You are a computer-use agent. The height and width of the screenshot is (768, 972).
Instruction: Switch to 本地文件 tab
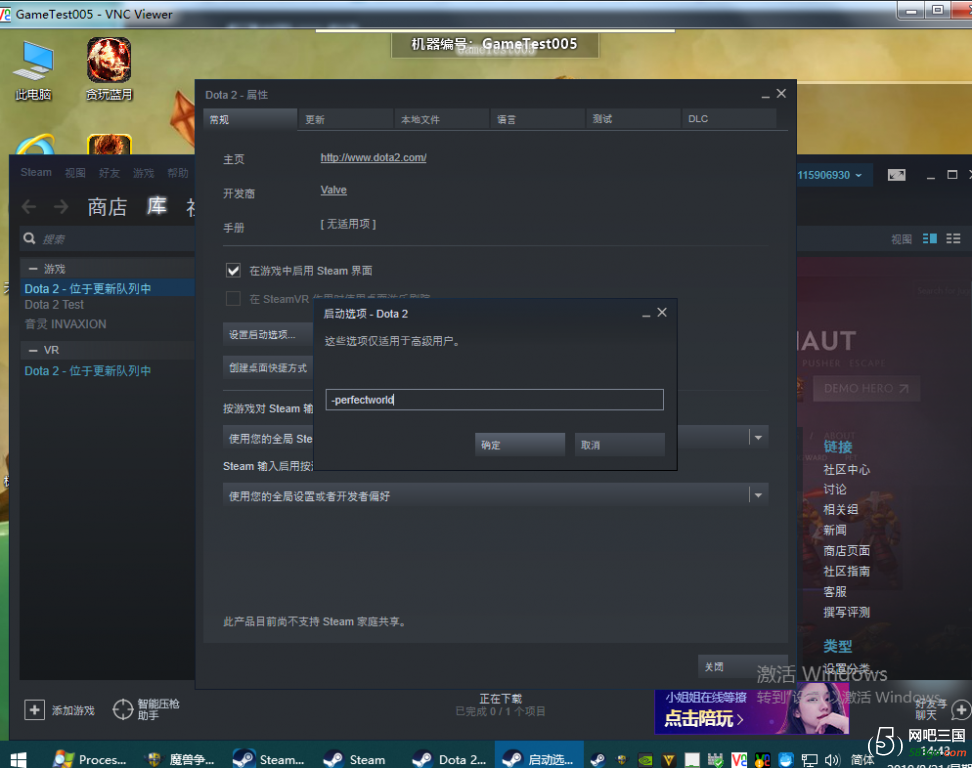click(442, 119)
